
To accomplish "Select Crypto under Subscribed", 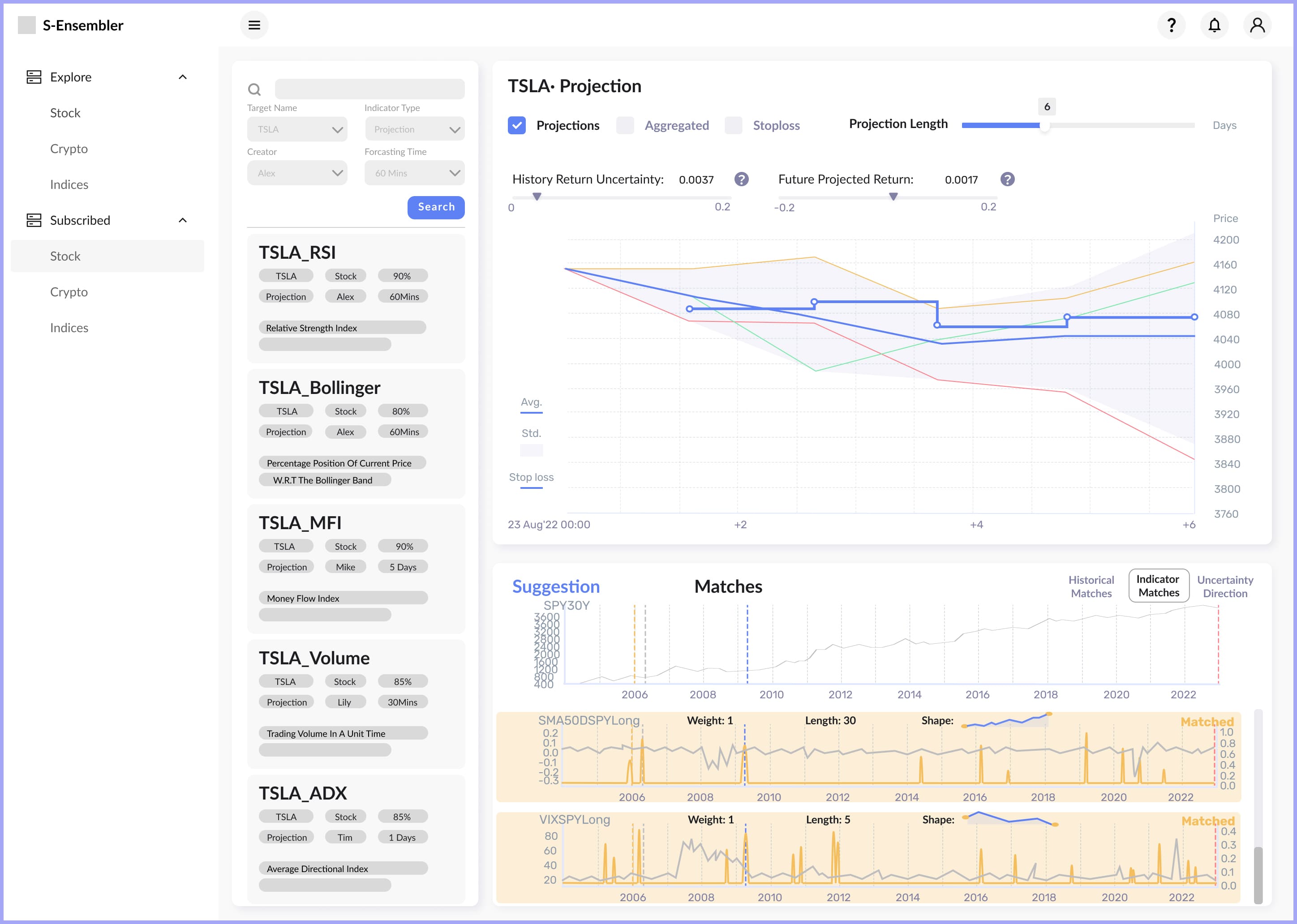I will coord(69,292).
